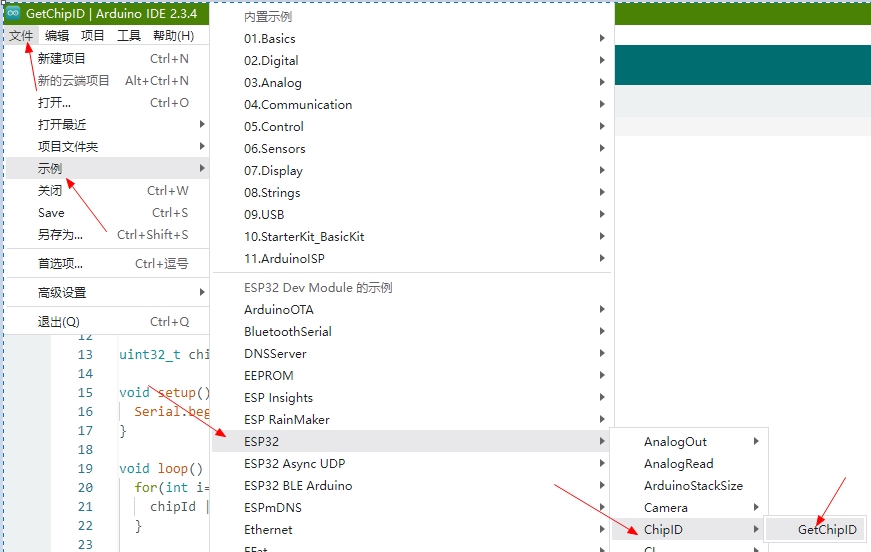Expand 02.Digital examples

(412, 61)
